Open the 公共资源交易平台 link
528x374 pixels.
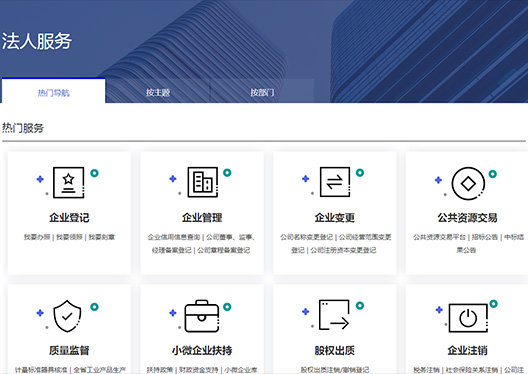439,237
